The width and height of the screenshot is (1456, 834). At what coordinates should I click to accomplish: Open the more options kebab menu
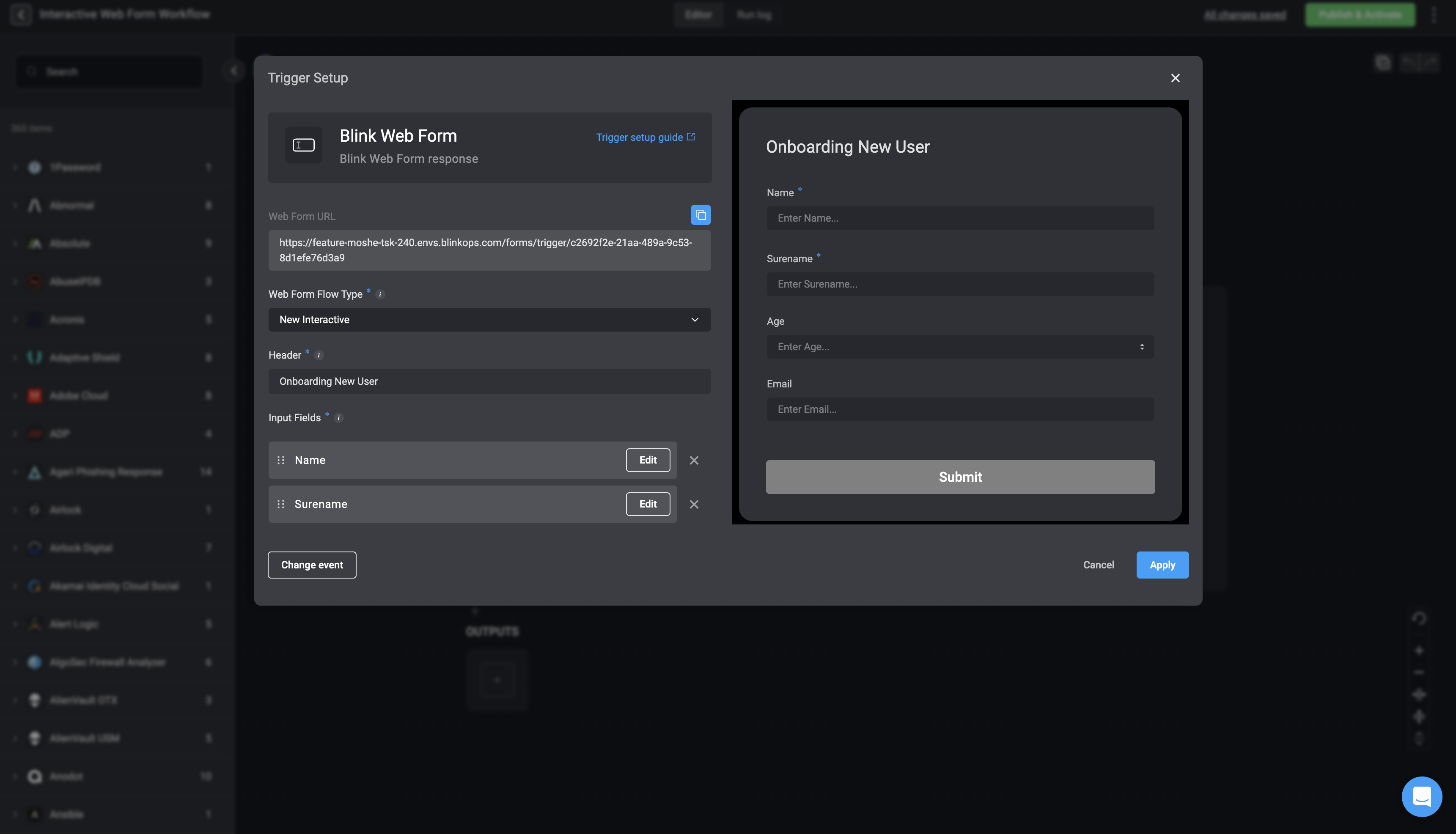pyautogui.click(x=1434, y=15)
